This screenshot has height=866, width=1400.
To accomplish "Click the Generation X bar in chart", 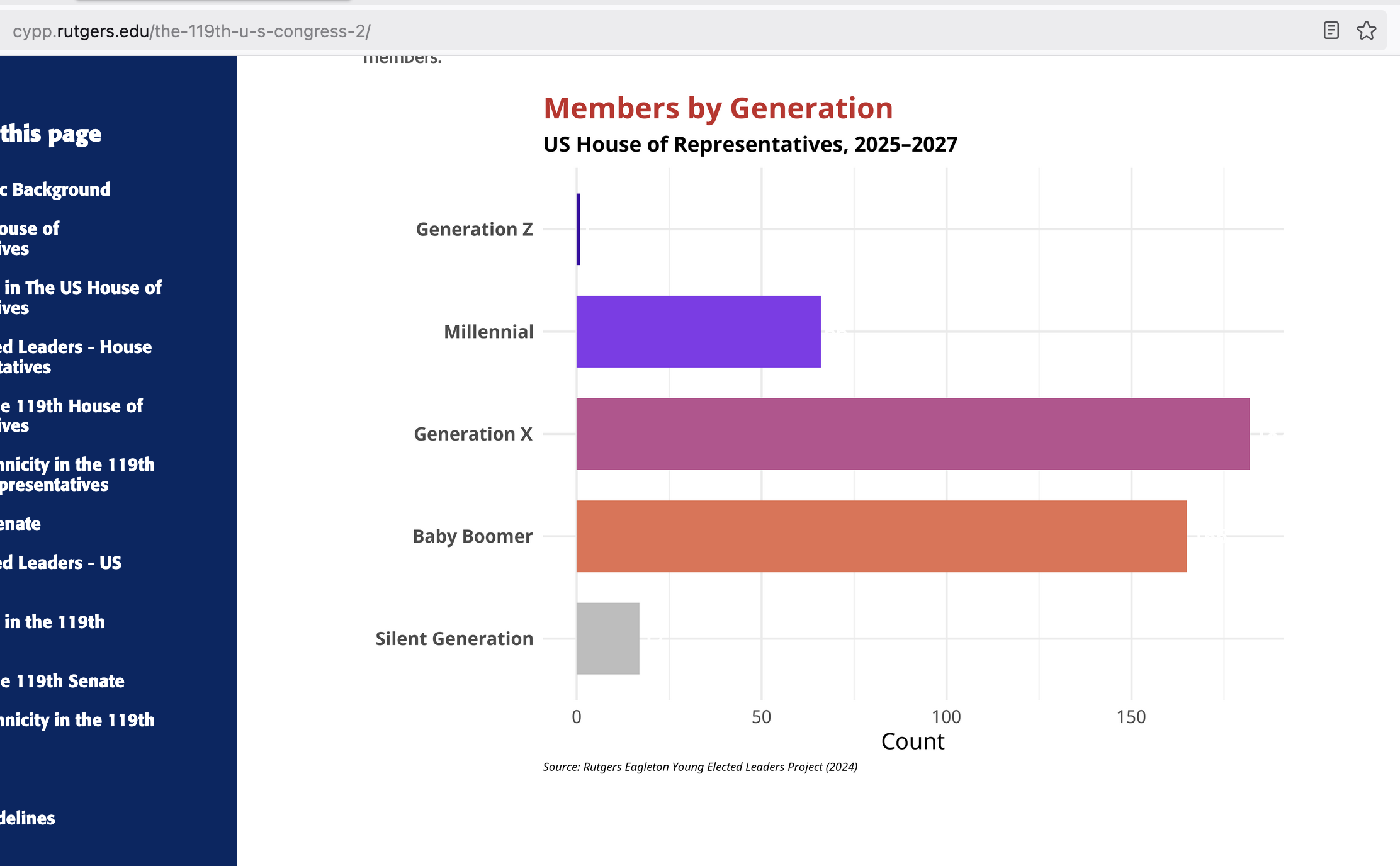I will [x=912, y=434].
